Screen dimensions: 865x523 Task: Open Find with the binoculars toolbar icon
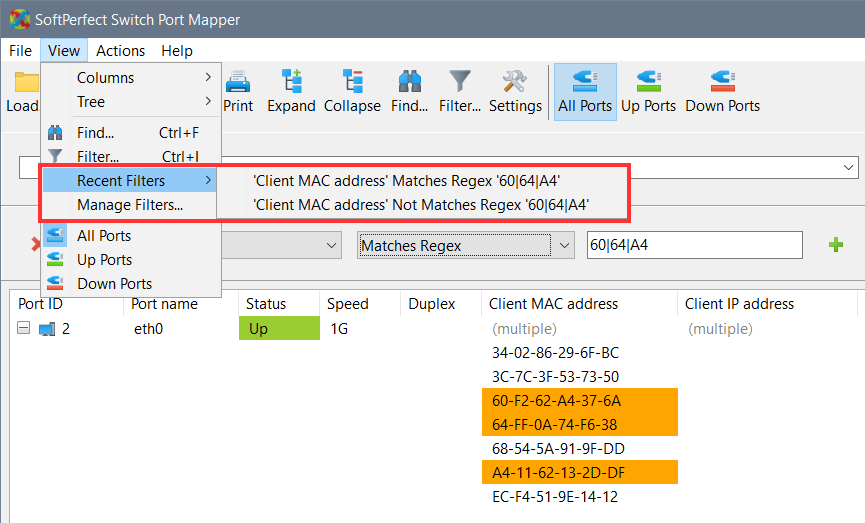pos(409,82)
